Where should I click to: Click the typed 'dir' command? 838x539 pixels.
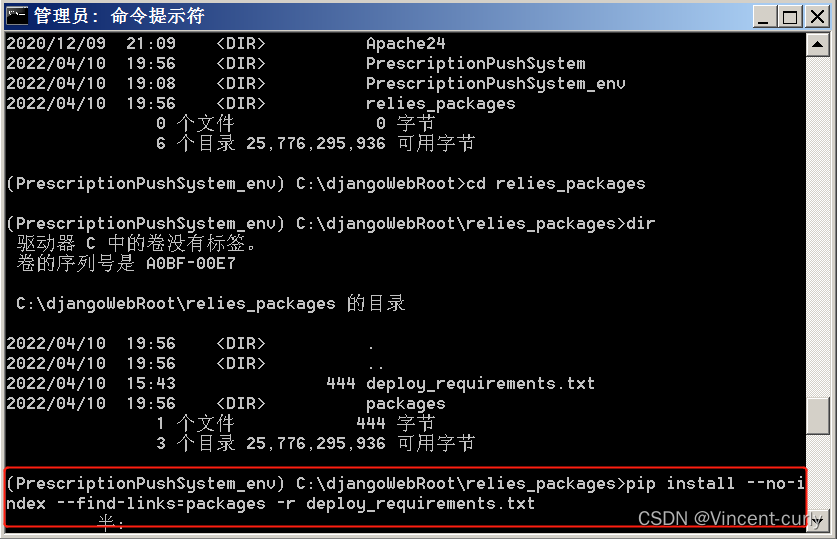[640, 224]
